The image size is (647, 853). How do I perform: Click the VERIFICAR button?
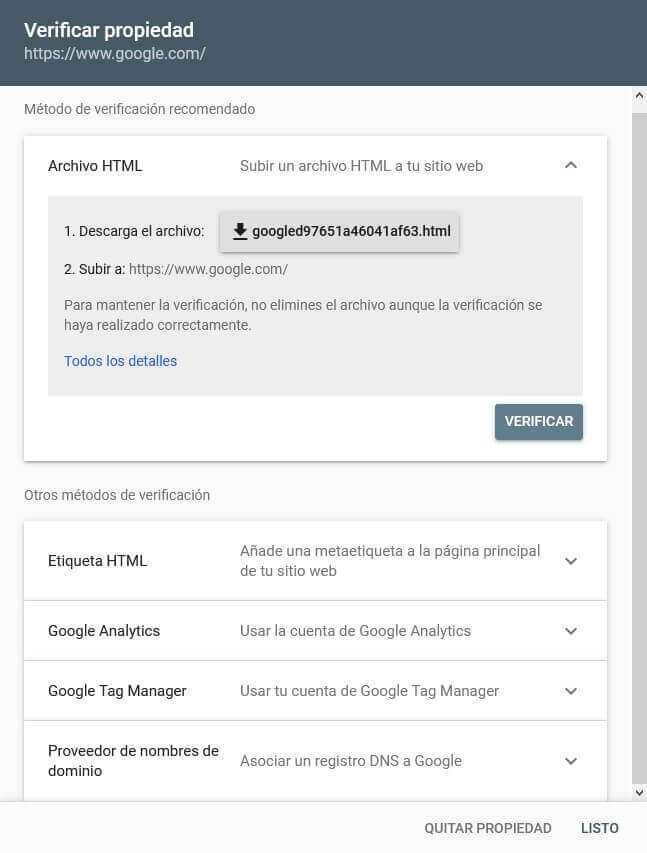coord(538,422)
